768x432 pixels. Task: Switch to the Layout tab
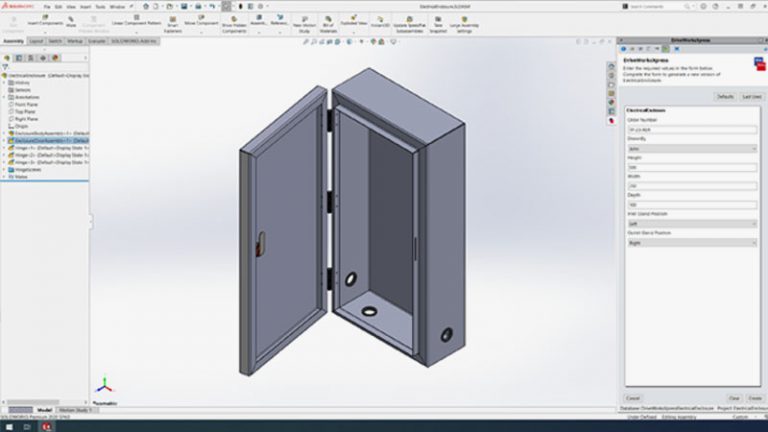36,41
